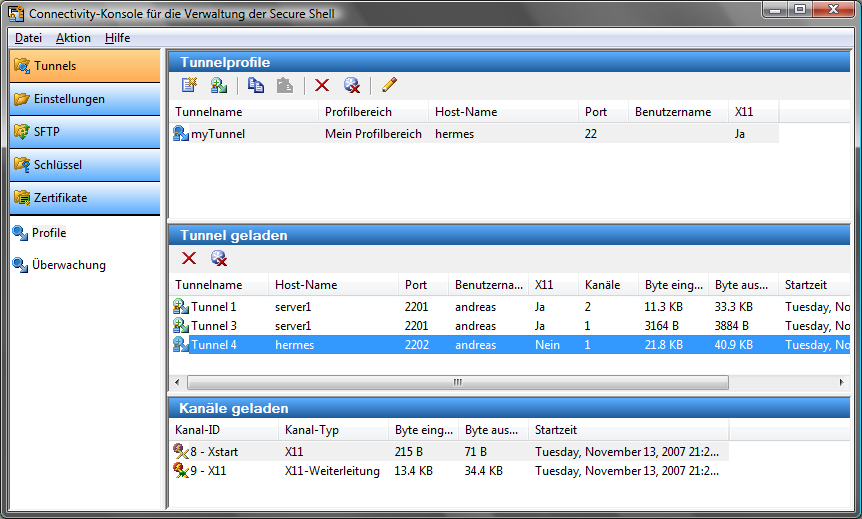The image size is (862, 519).
Task: Sort profiles by Profilbereich column header
Action: coord(373,112)
